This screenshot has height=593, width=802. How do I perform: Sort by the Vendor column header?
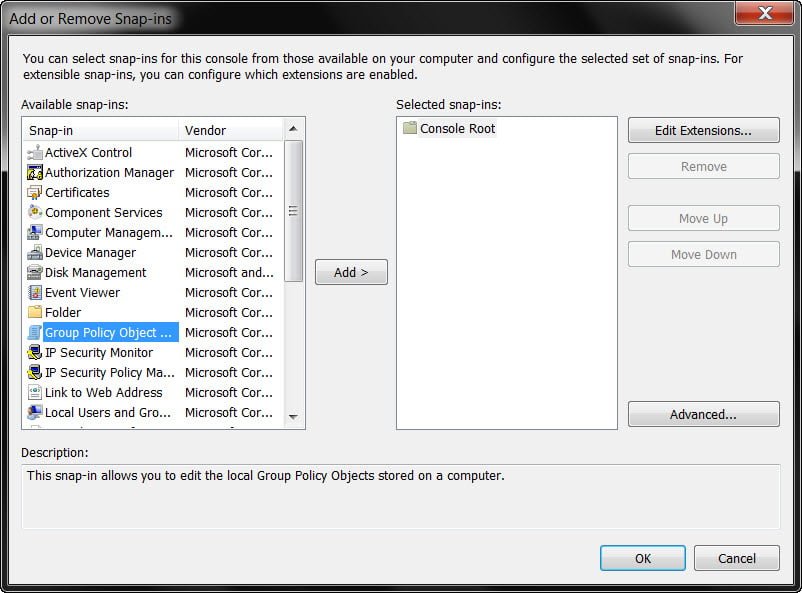pos(231,130)
